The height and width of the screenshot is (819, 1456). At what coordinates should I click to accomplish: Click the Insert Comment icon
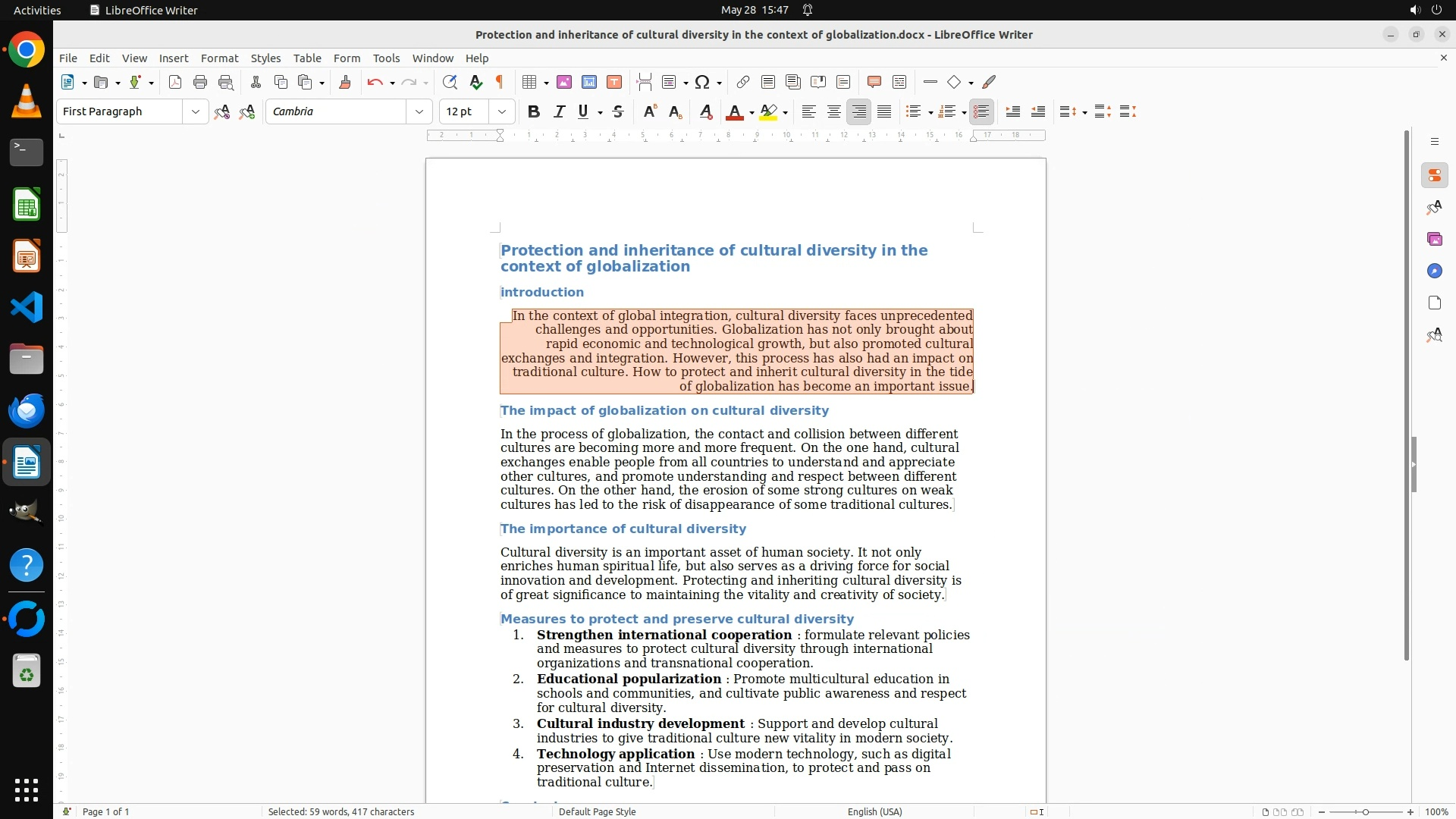point(874,82)
